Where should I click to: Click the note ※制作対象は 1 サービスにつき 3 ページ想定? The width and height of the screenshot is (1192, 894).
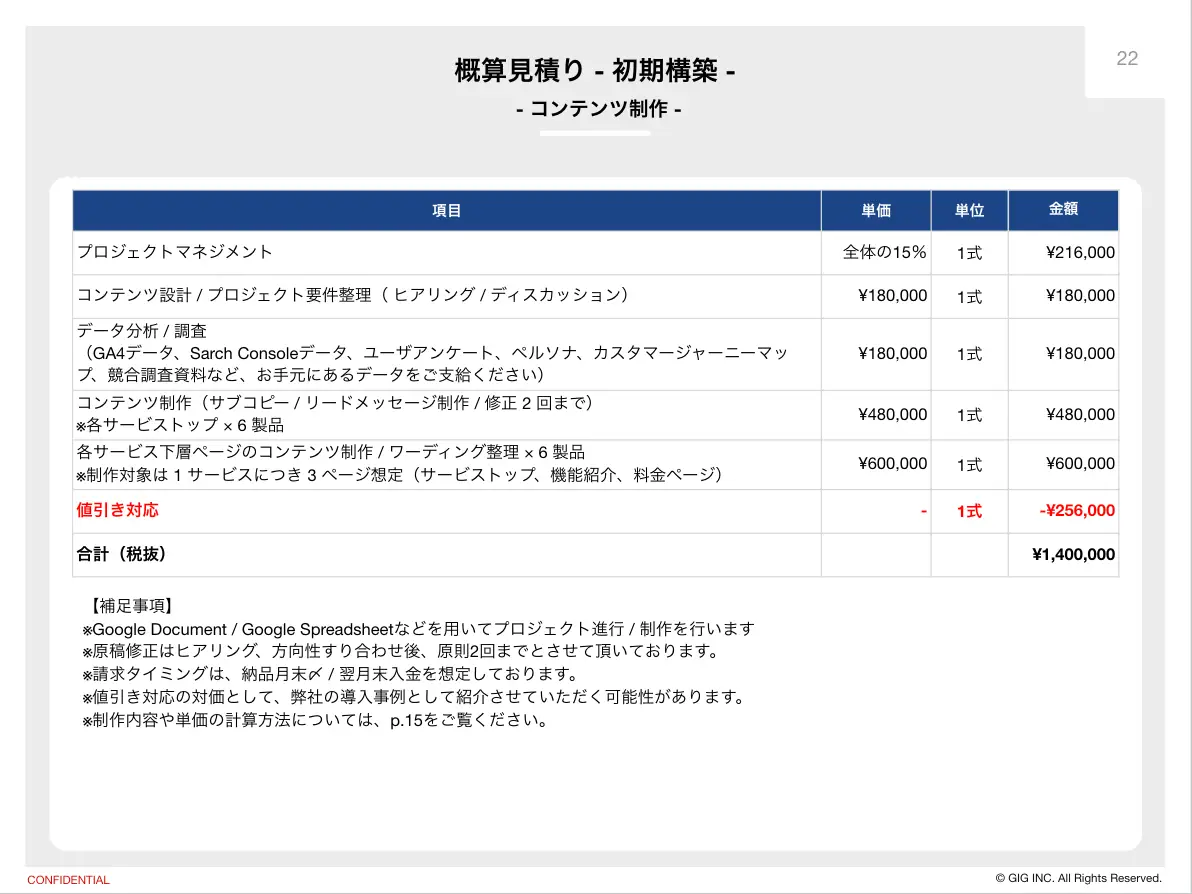coord(400,475)
